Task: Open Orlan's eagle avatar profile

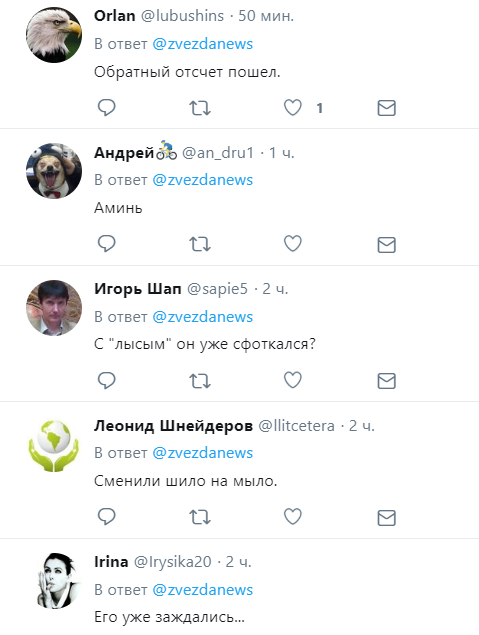Action: click(x=54, y=35)
